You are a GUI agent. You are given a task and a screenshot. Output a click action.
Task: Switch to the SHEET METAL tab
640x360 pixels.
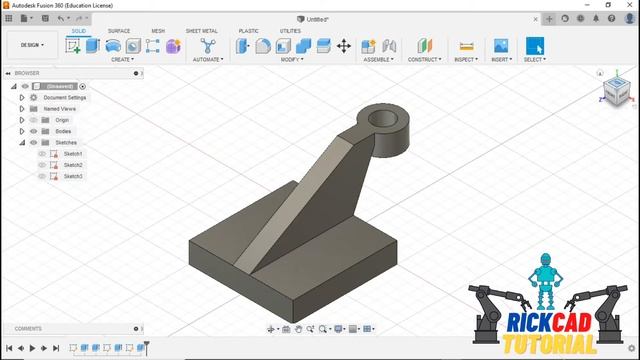point(202,31)
